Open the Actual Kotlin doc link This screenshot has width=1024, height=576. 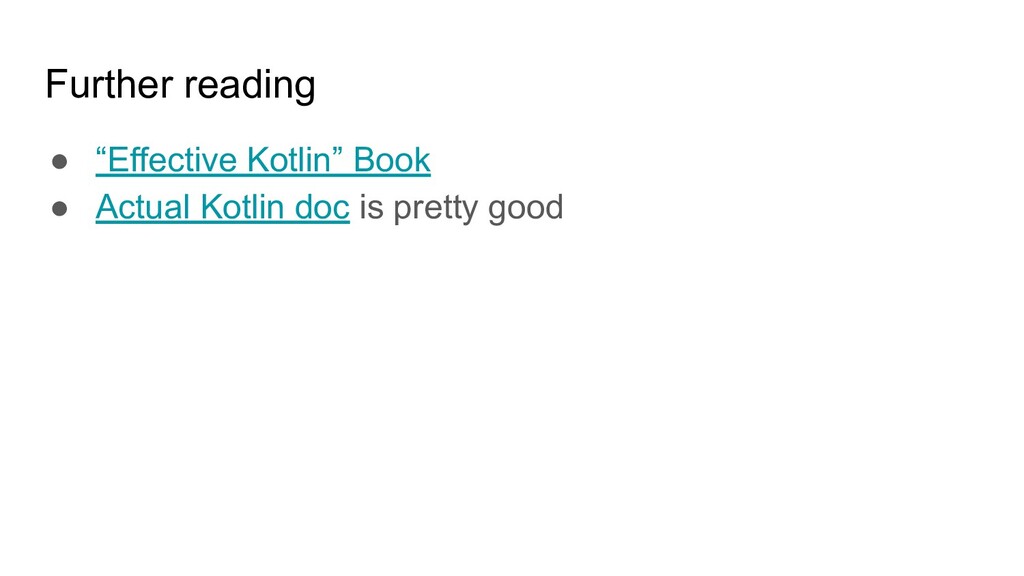pos(223,207)
